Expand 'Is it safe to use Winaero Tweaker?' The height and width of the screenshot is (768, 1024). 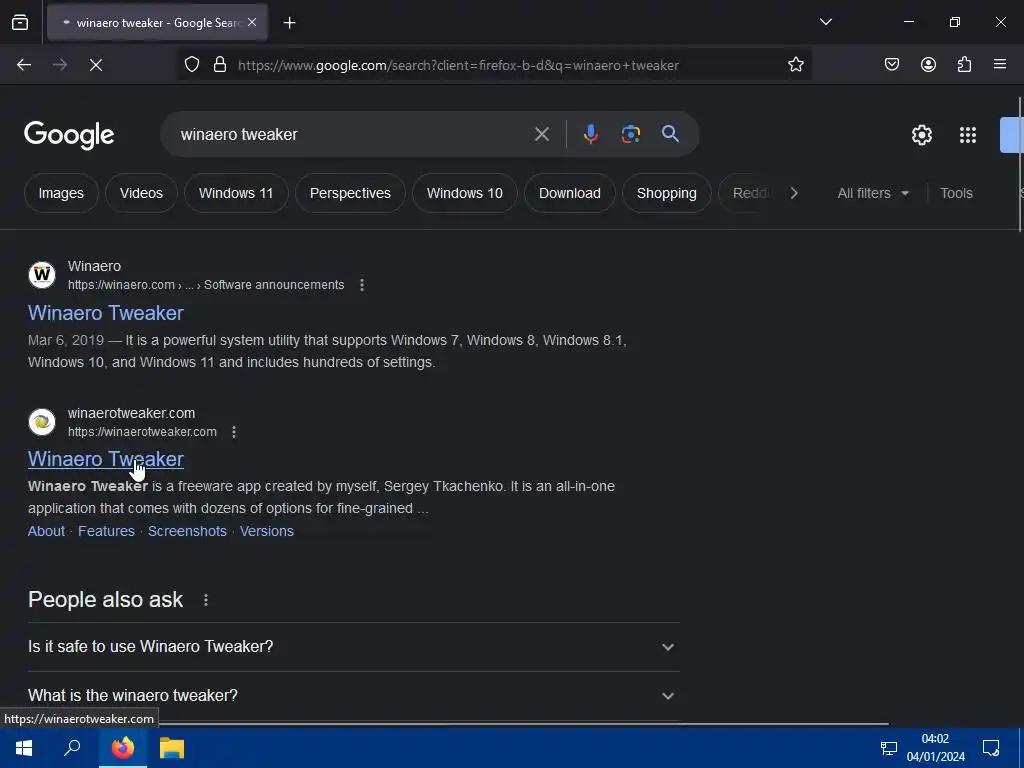[353, 647]
